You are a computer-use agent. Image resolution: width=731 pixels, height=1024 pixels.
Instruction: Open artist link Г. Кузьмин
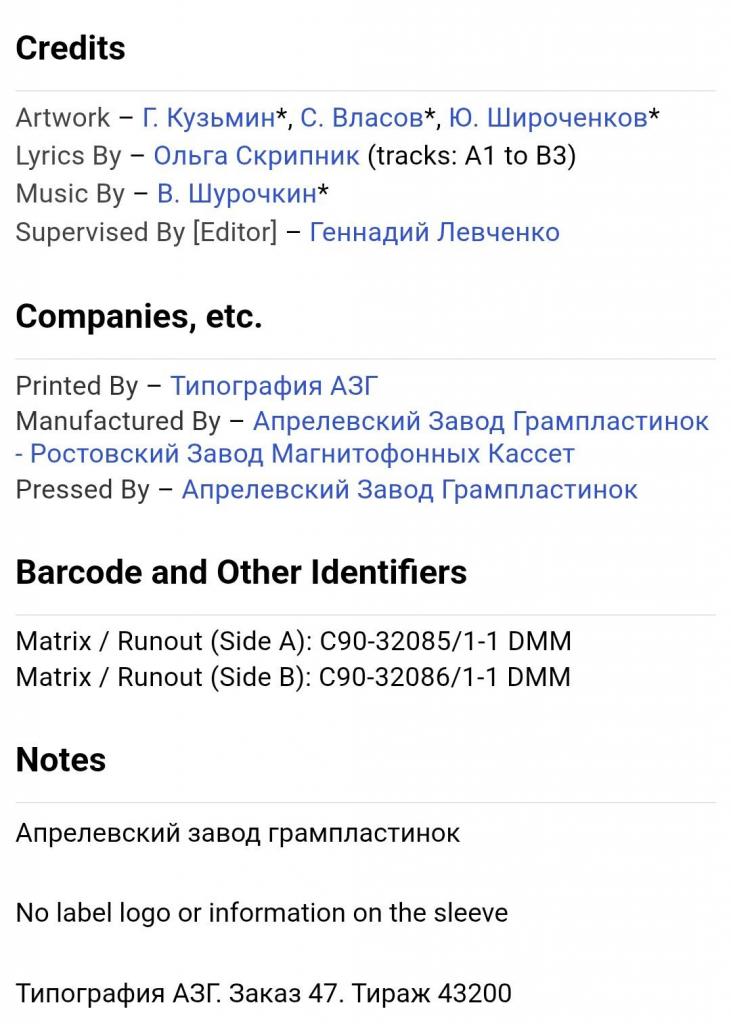pyautogui.click(x=208, y=118)
